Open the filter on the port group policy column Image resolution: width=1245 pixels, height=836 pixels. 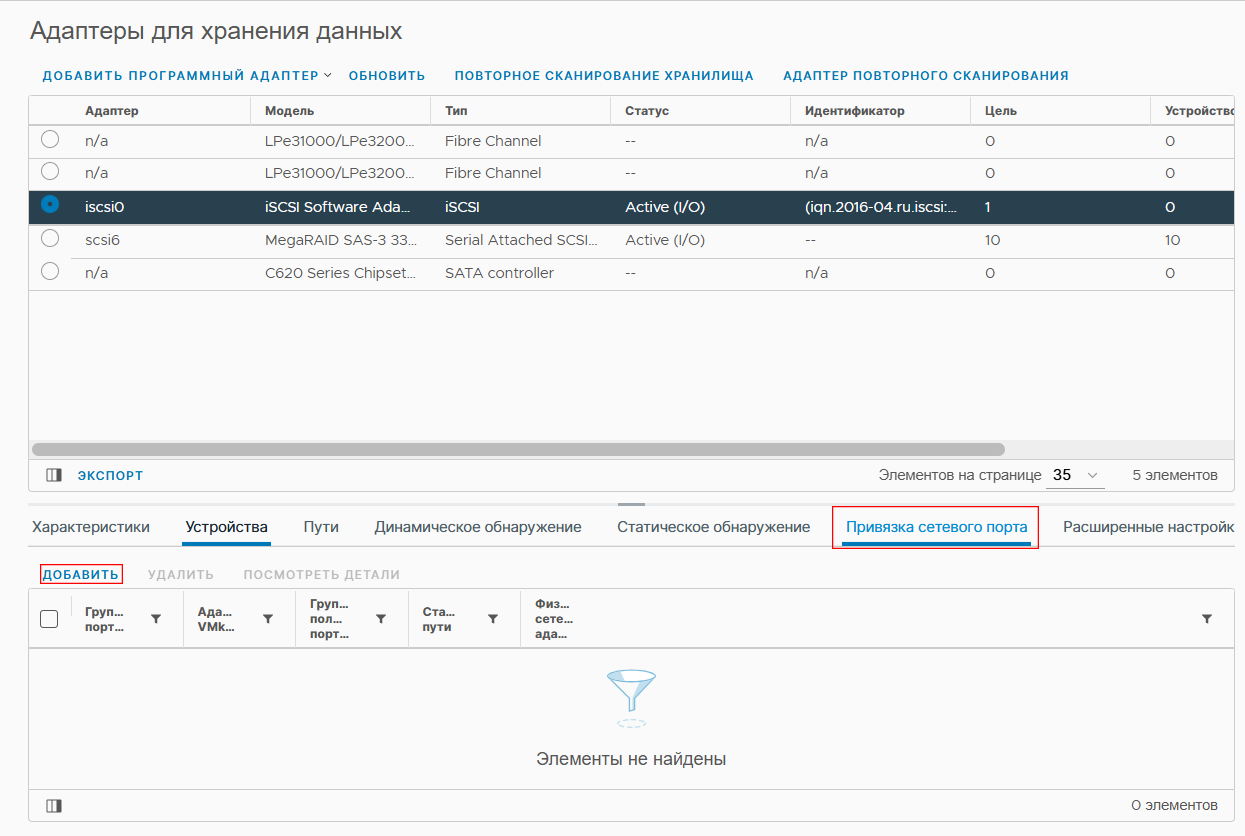[x=380, y=619]
